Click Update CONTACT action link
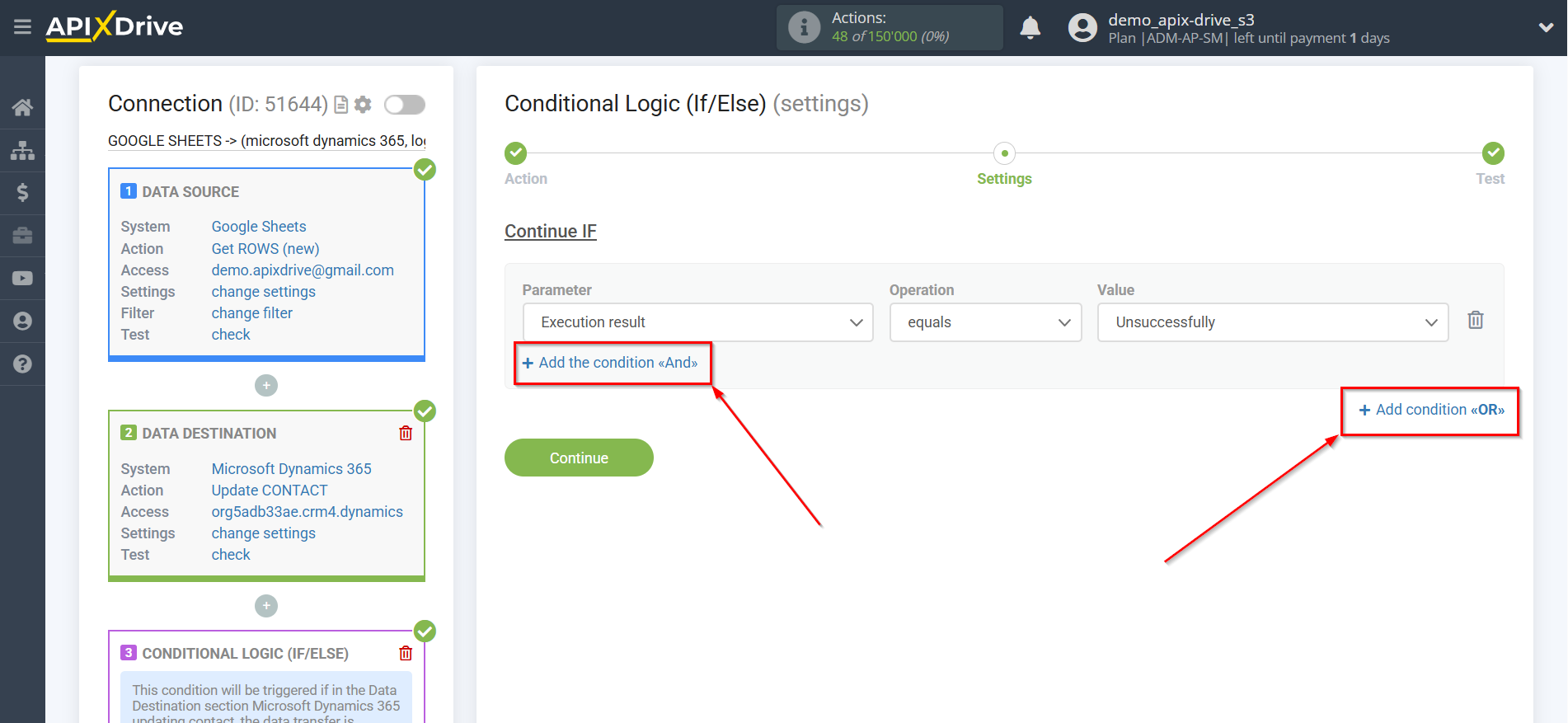Viewport: 1568px width, 723px height. coord(270,490)
